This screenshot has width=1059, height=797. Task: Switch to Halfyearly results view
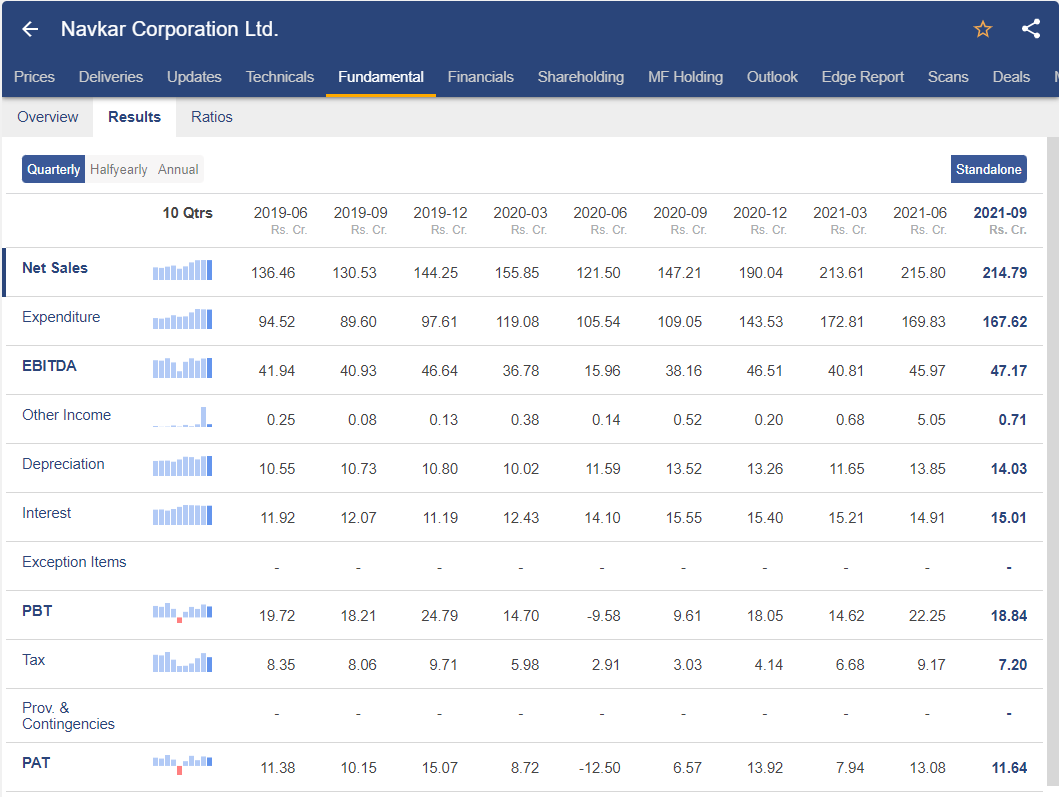119,169
